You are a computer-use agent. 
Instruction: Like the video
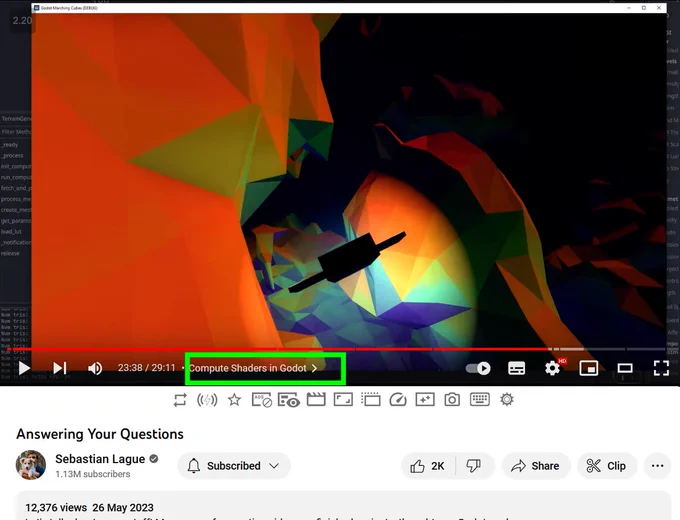(428, 466)
